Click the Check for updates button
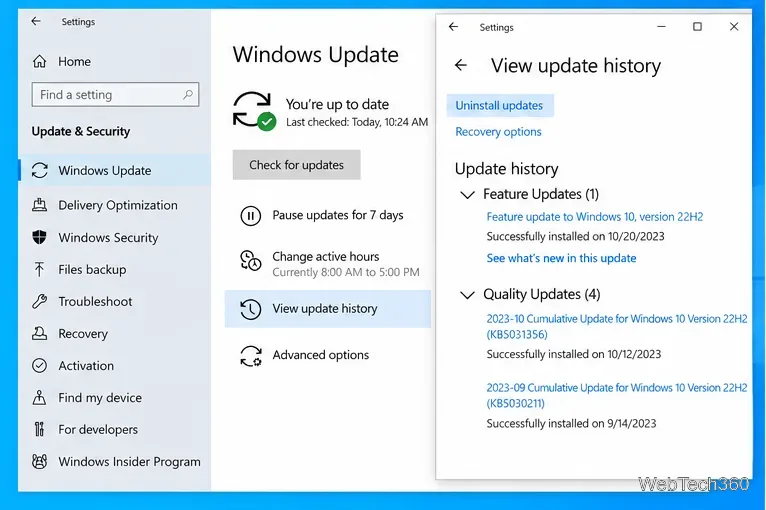The height and width of the screenshot is (510, 766). click(x=297, y=165)
